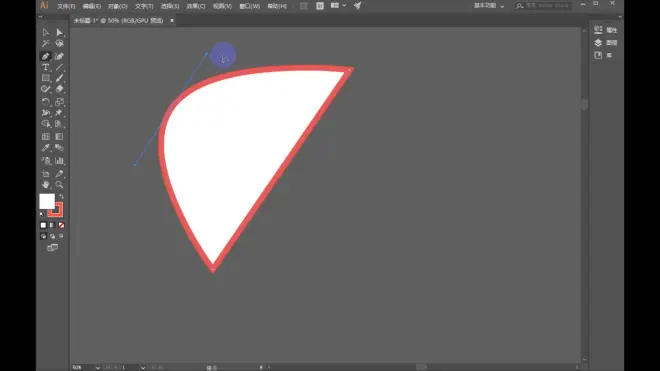Select the Selection tool arrow
Viewport: 660px width, 371px height.
click(x=45, y=32)
